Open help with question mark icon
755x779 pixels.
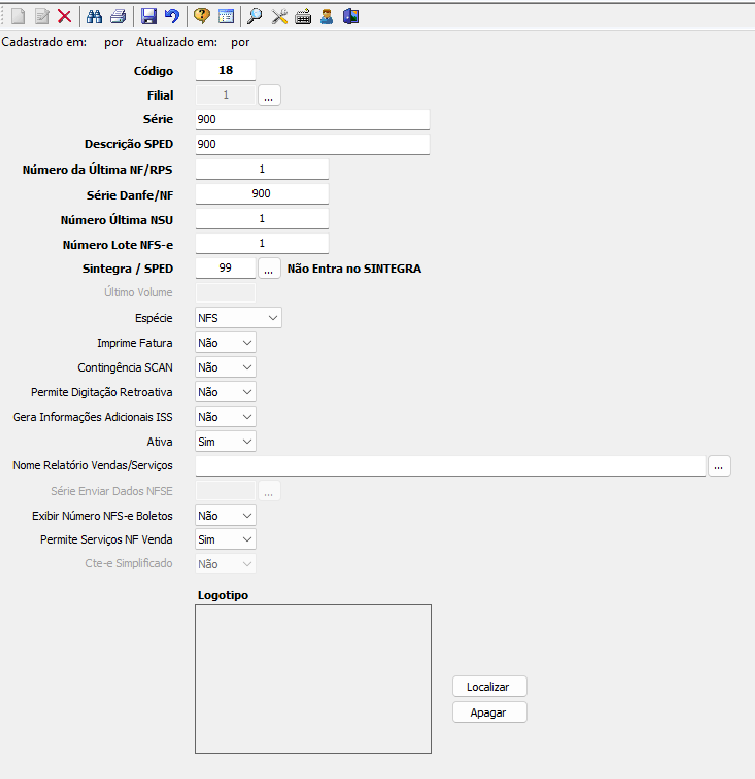[202, 16]
